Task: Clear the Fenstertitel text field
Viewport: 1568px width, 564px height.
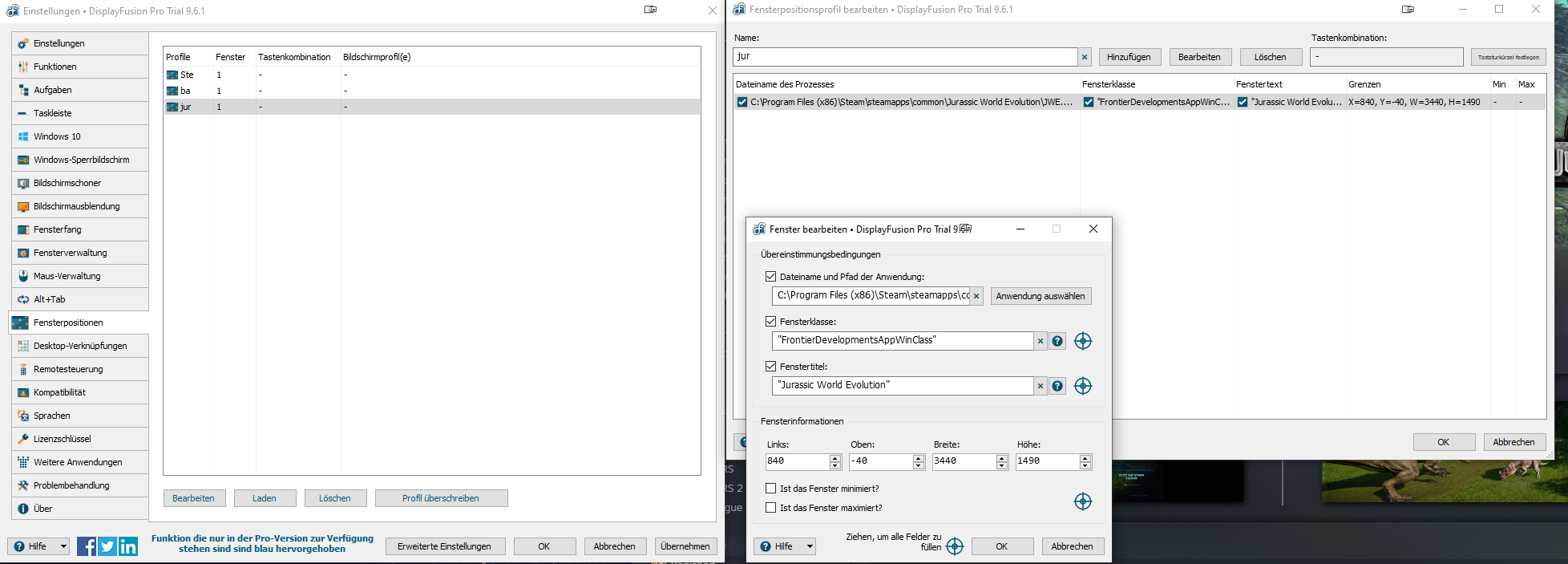Action: 1041,386
